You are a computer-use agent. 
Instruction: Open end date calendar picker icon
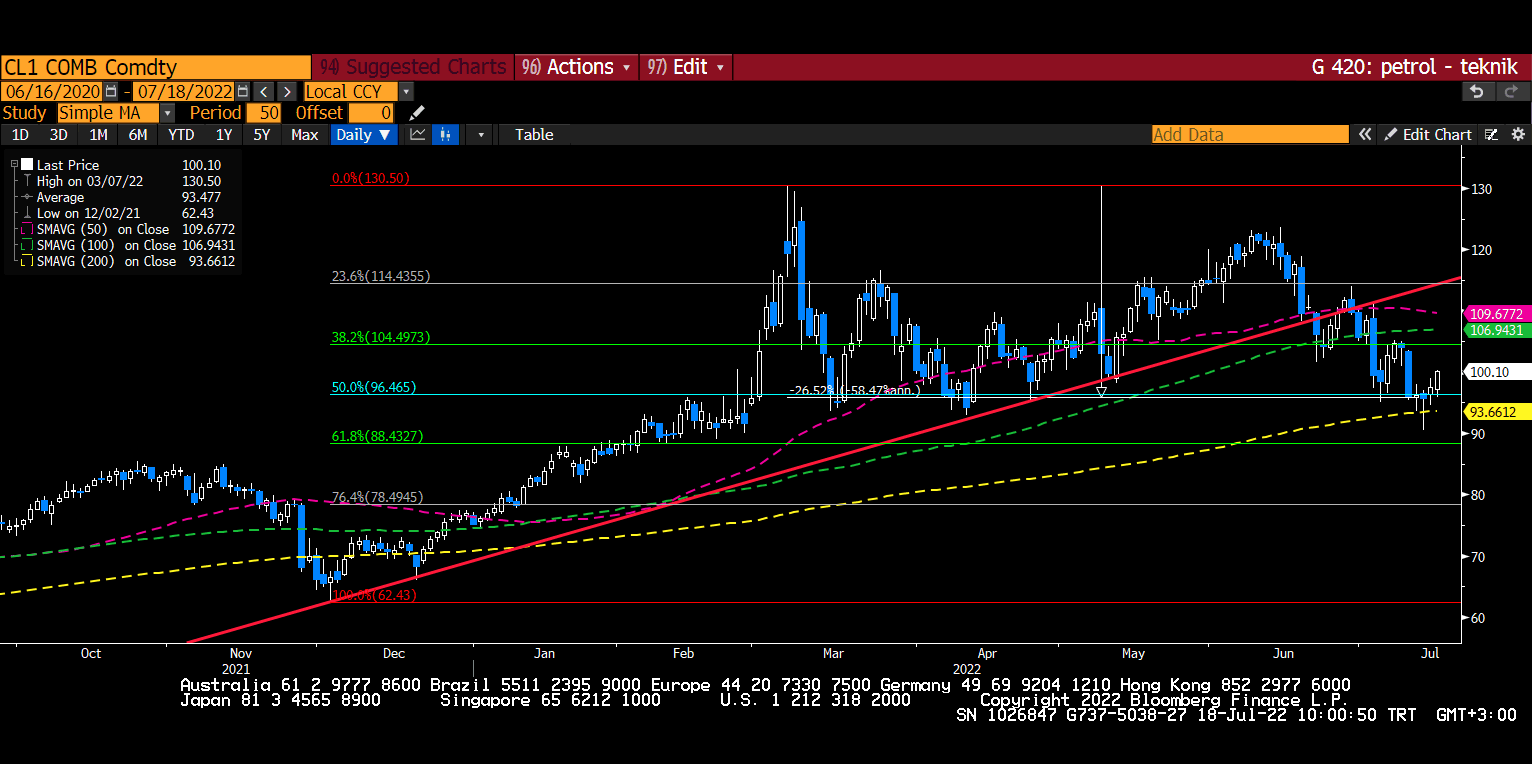click(x=243, y=91)
